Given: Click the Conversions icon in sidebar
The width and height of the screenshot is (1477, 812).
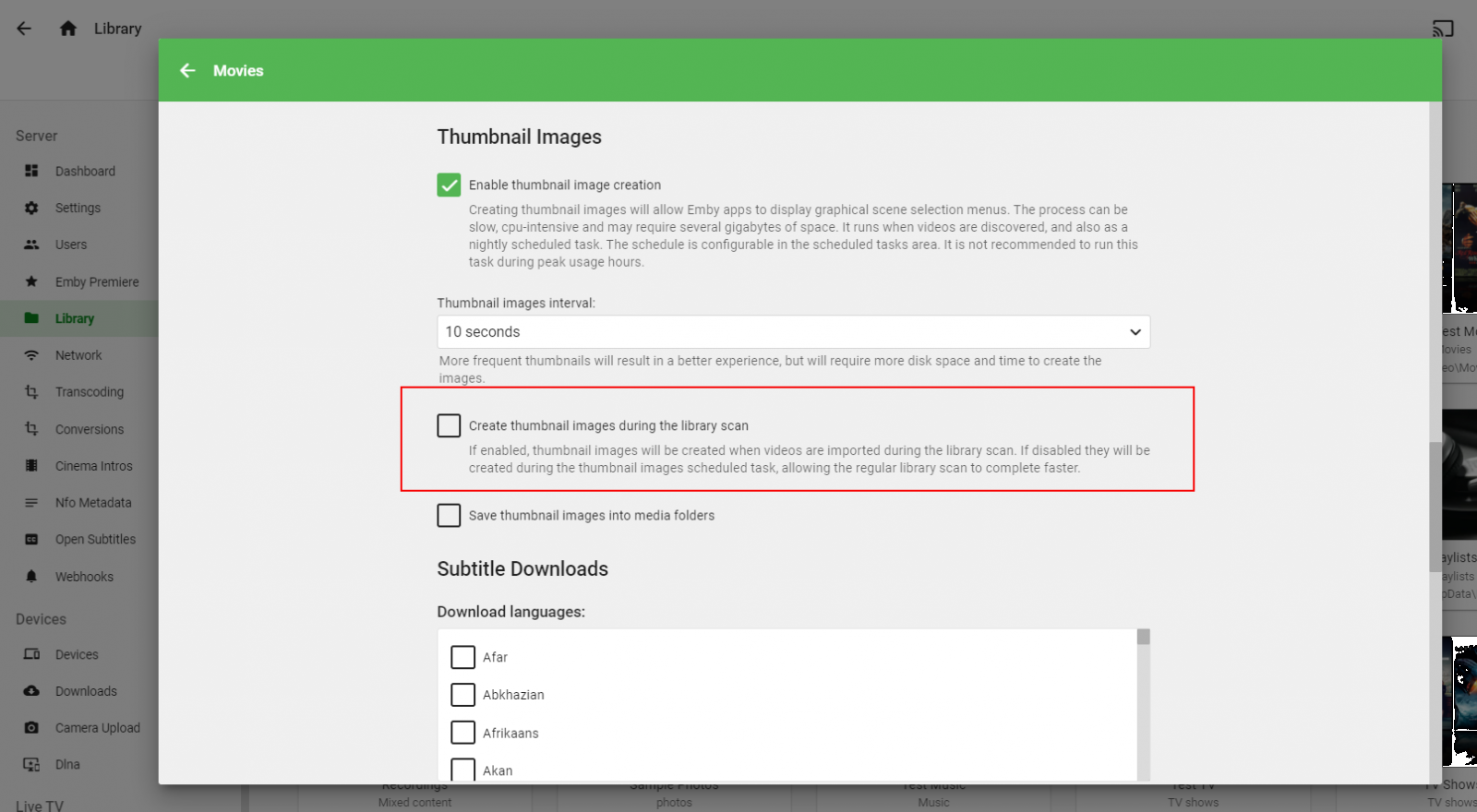Looking at the screenshot, I should (31, 429).
